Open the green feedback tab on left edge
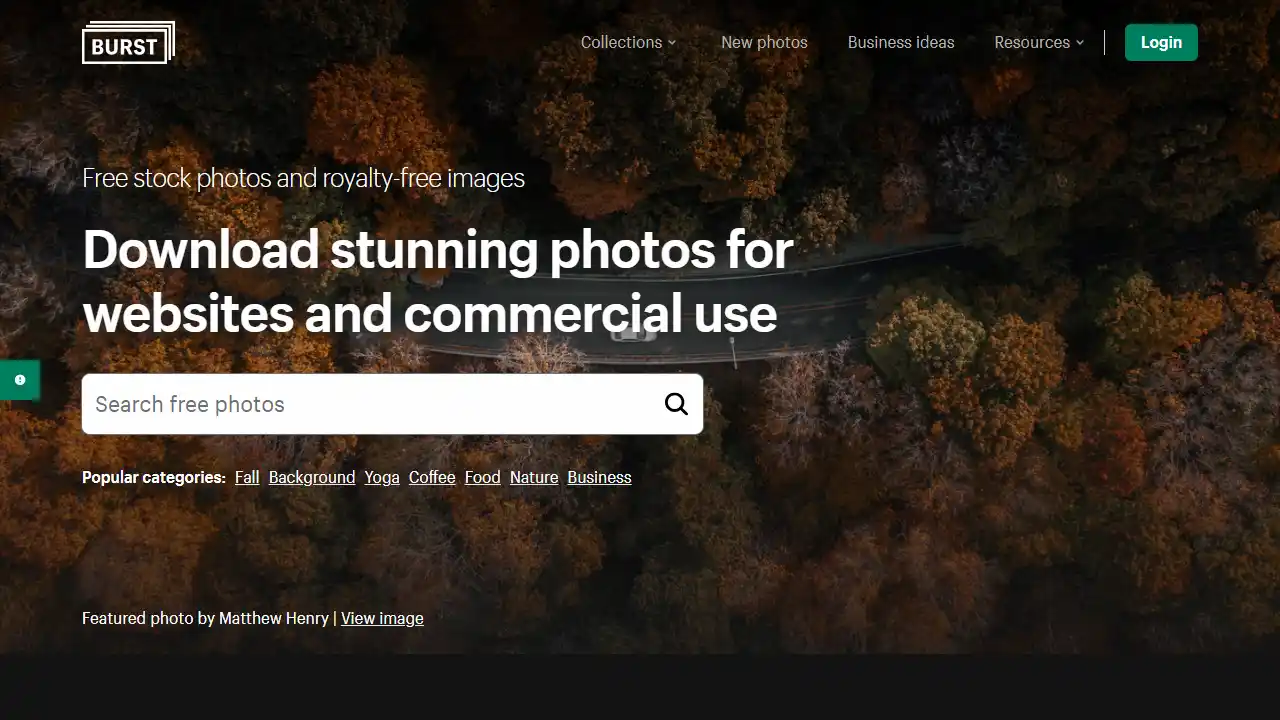Viewport: 1280px width, 720px height. (x=20, y=380)
